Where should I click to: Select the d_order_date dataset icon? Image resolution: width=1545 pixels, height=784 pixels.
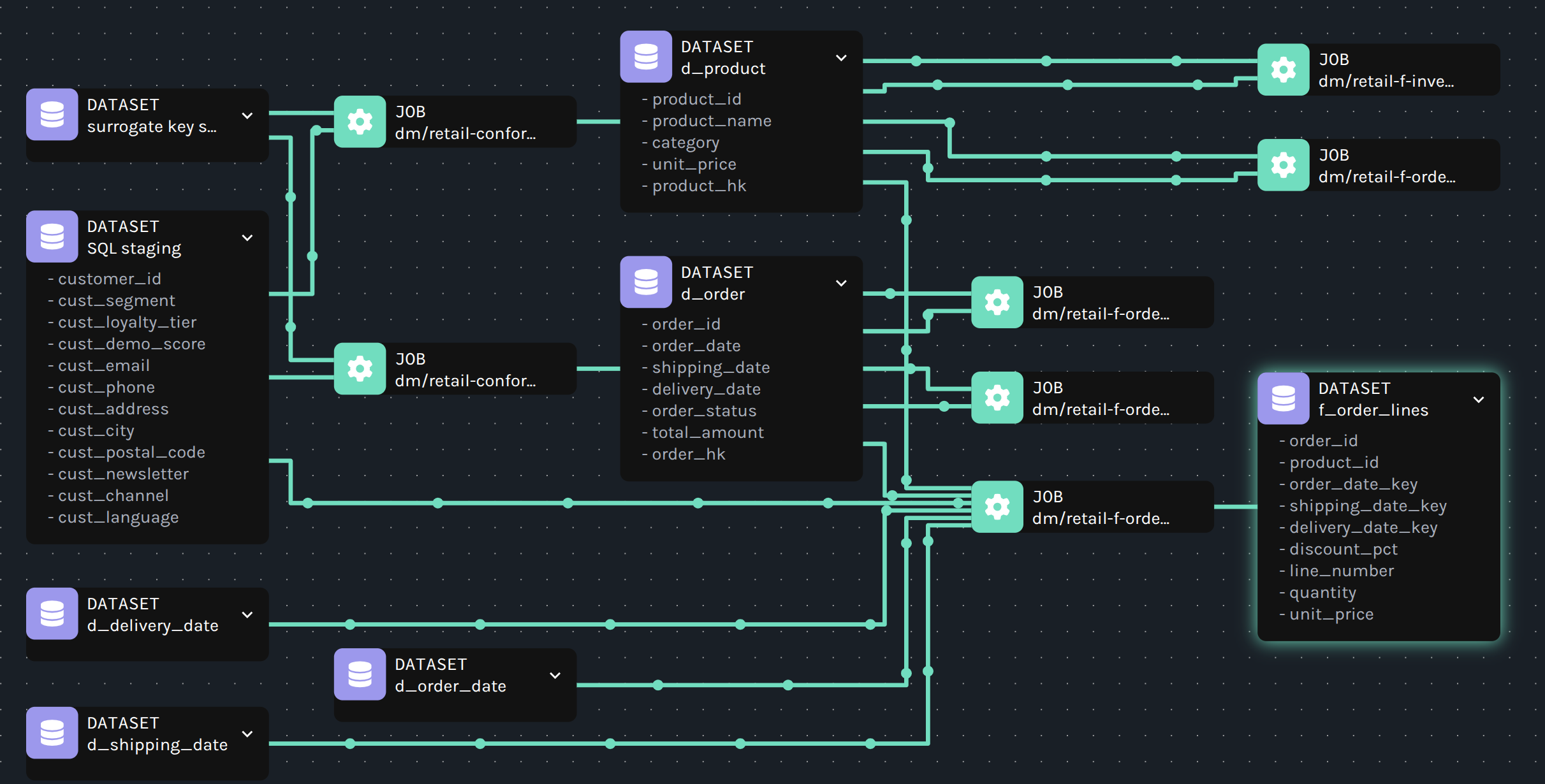coord(360,674)
